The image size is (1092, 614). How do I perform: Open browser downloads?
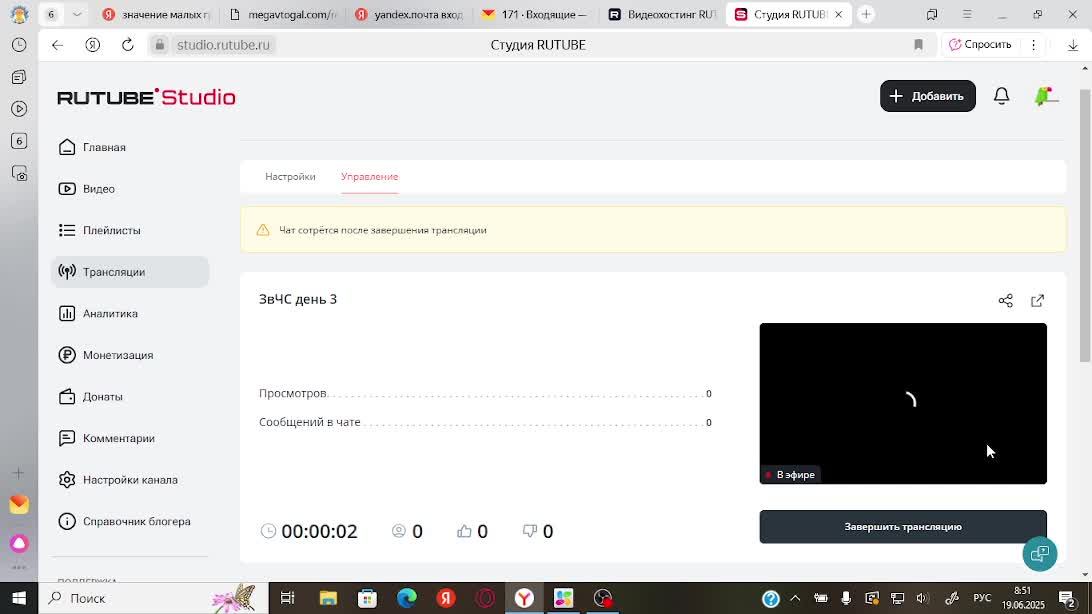pyautogui.click(x=1073, y=45)
